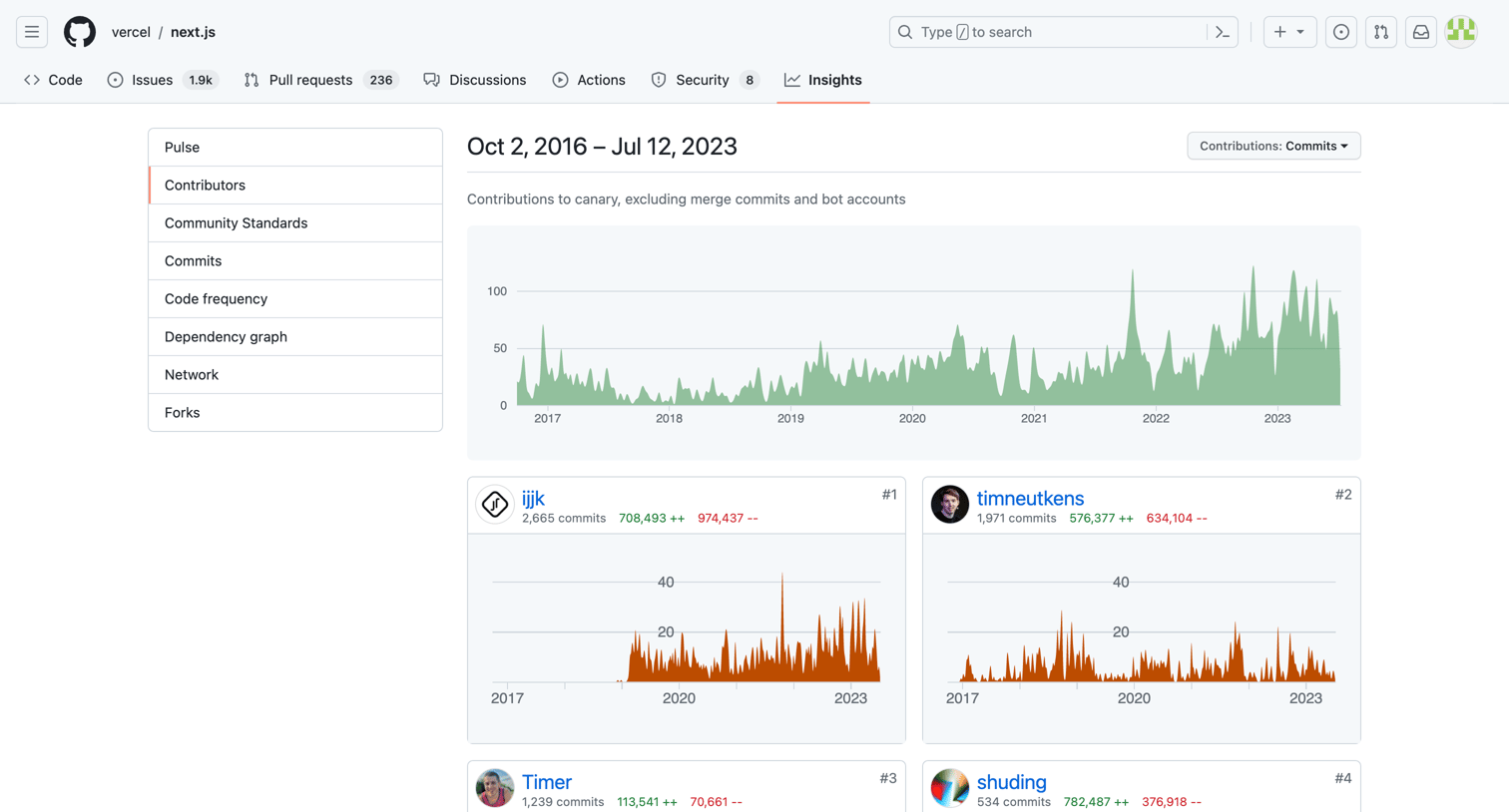Switch to the Security tab
Screen dimensions: 1509x812
pyautogui.click(x=705, y=80)
